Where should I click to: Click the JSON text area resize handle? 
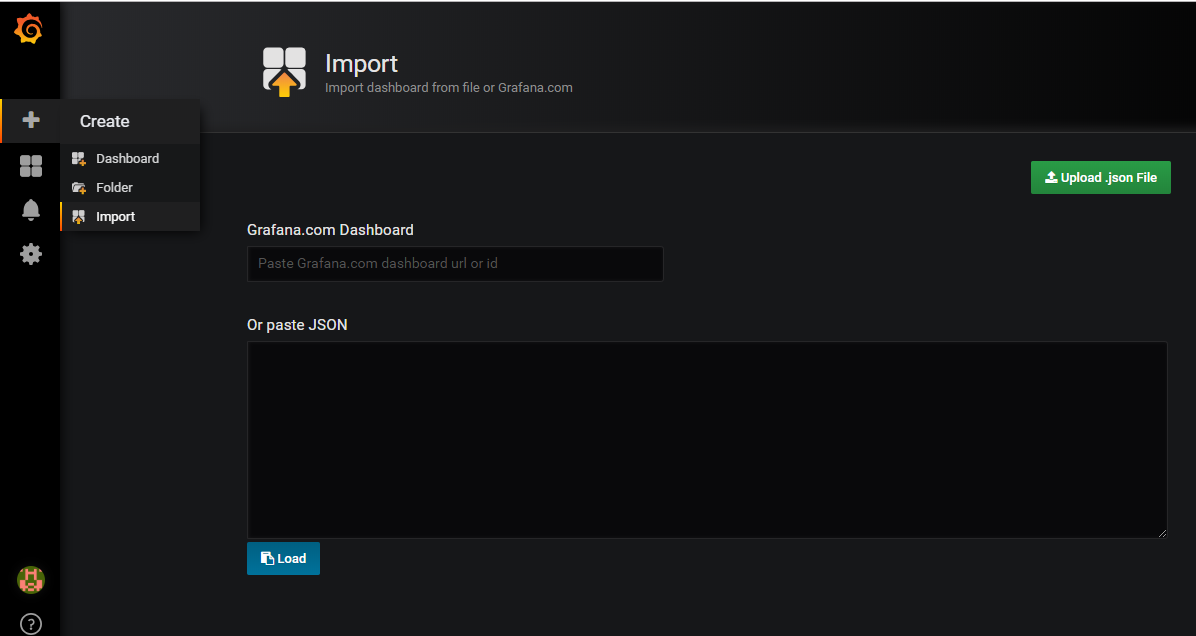click(x=1162, y=533)
